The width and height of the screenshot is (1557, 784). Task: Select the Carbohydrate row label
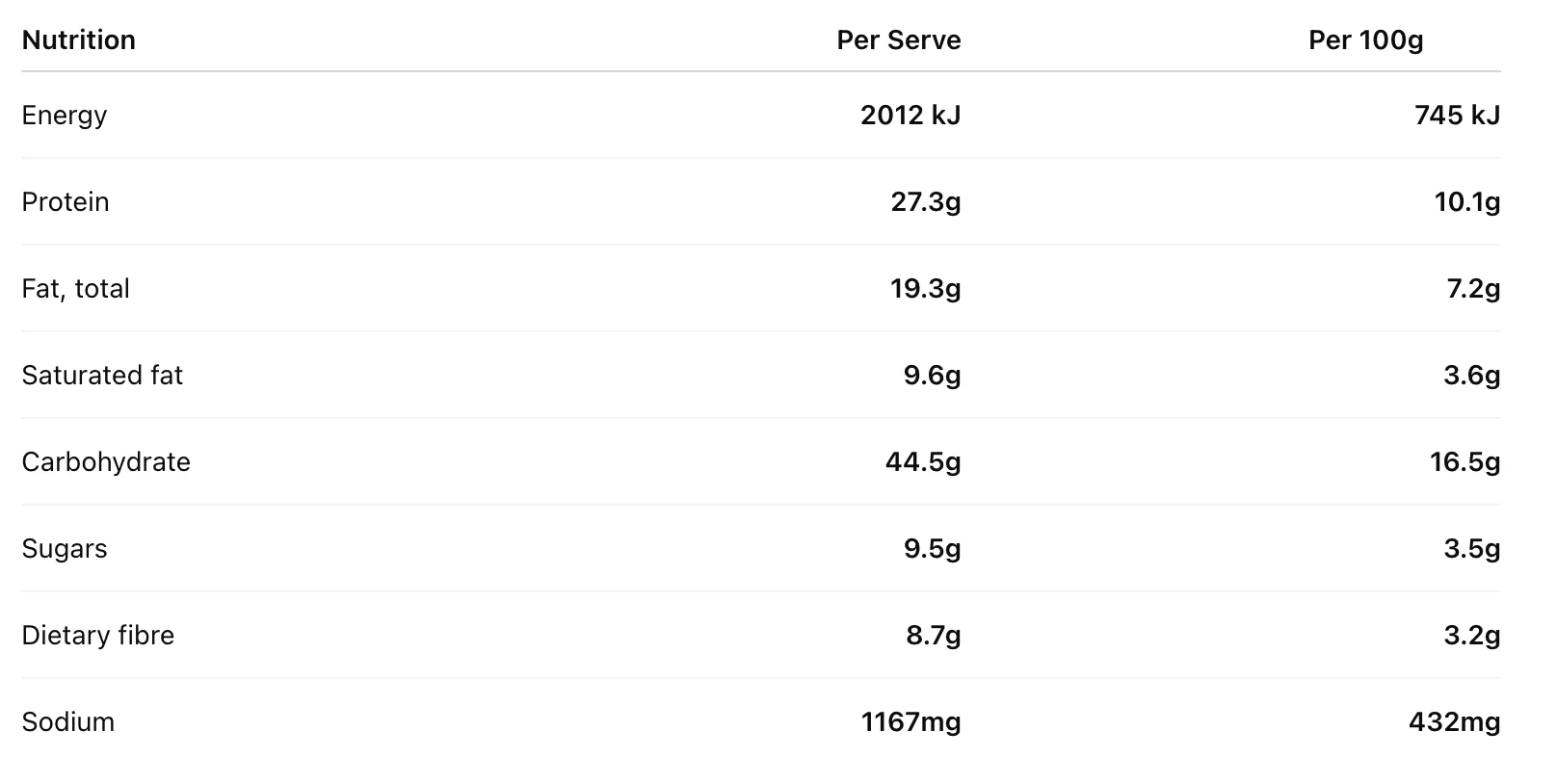click(x=106, y=462)
